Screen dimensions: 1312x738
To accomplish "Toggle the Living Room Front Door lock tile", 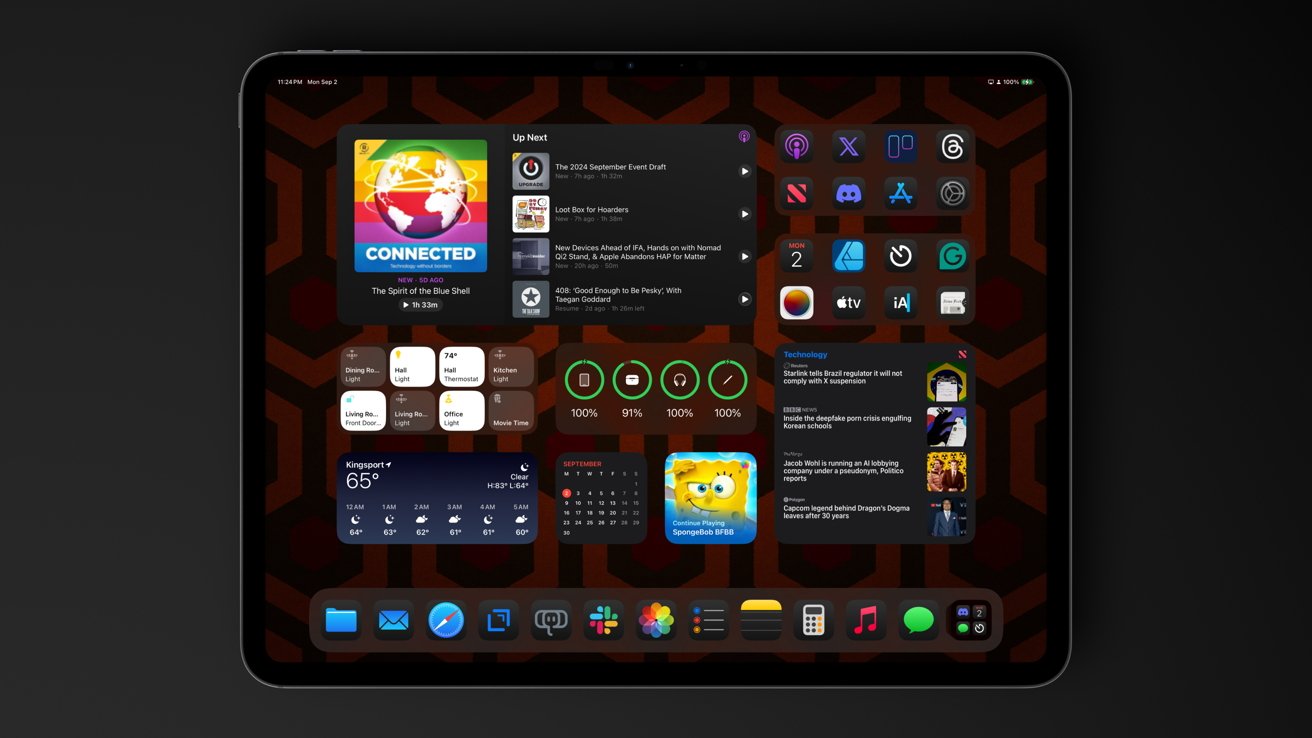I will [363, 411].
